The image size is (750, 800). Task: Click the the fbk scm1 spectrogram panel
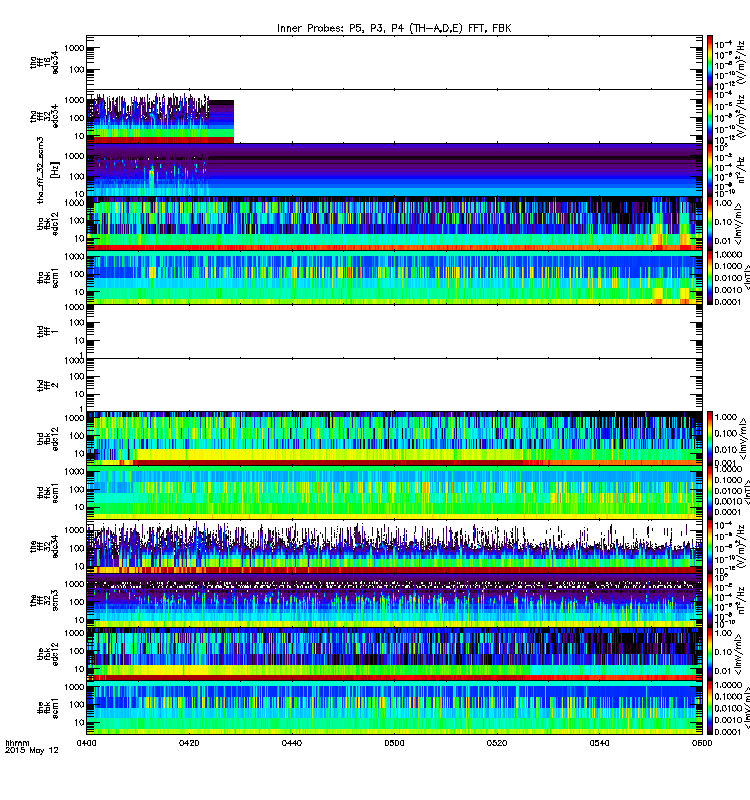click(x=394, y=708)
